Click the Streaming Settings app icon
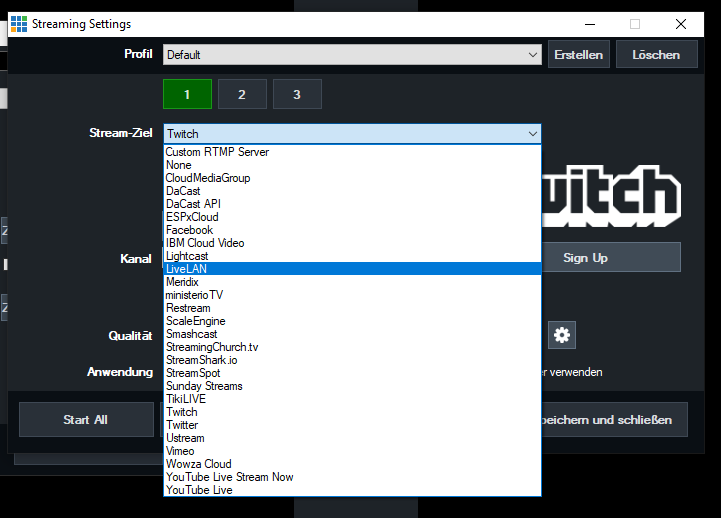 (x=18, y=24)
